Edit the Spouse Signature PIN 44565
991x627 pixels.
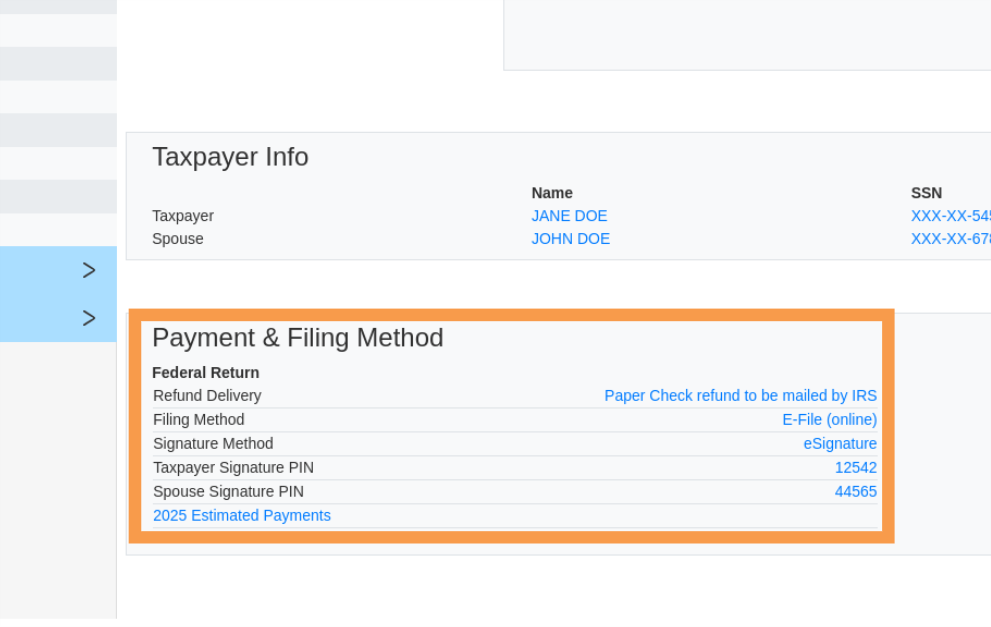coord(856,491)
